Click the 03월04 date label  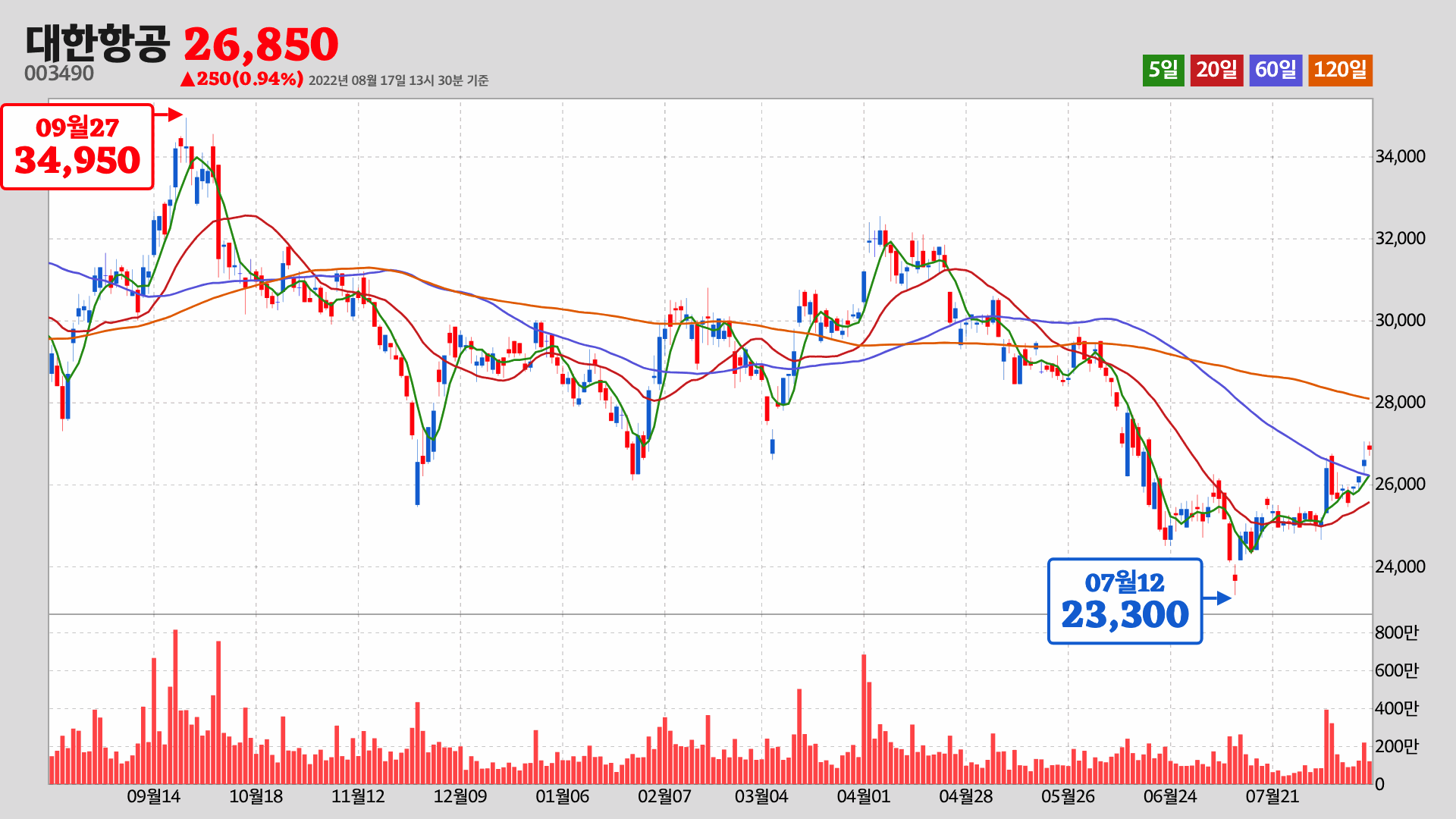(x=761, y=797)
